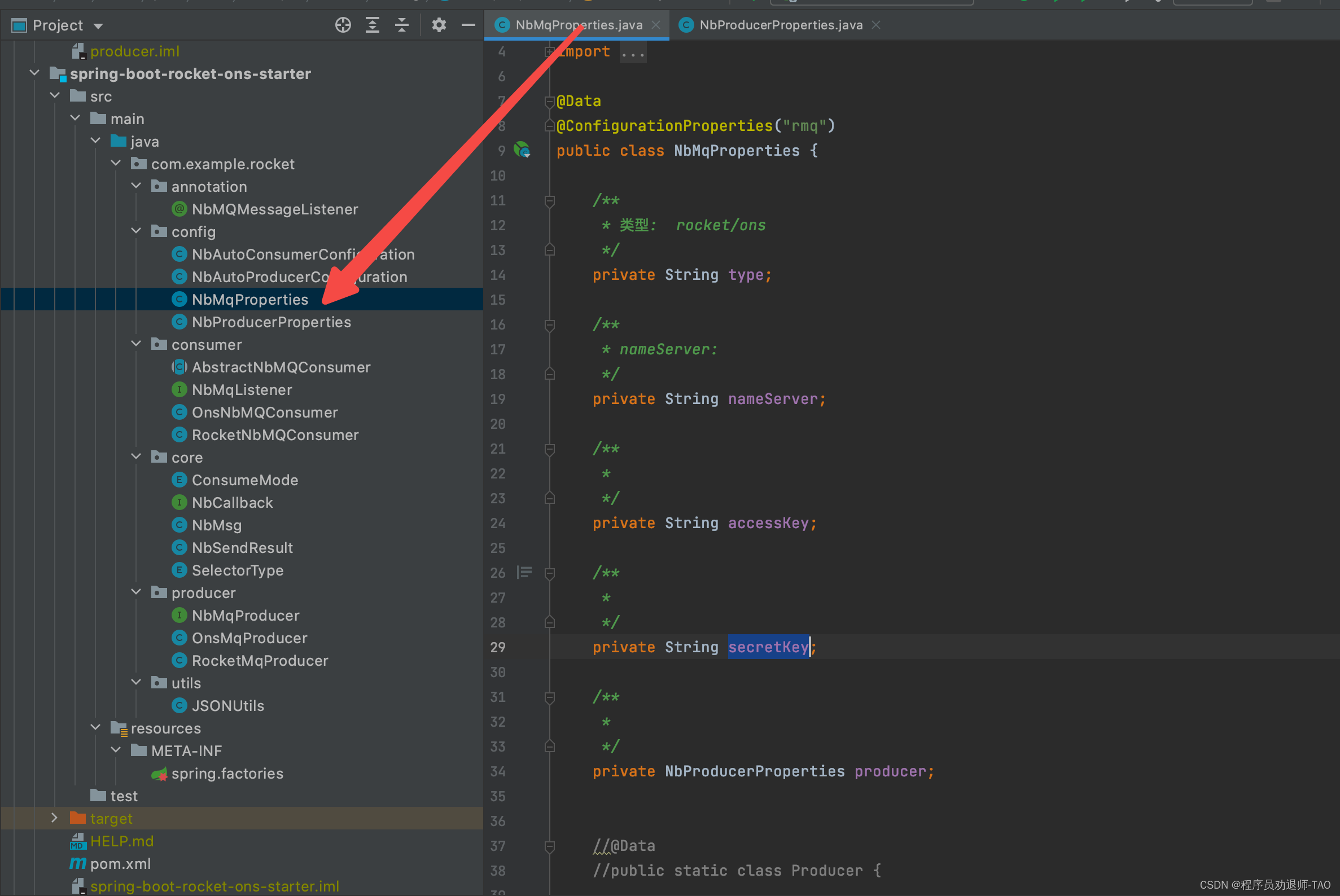Open producer.iml file
This screenshot has height=896, width=1340.
click(x=134, y=51)
